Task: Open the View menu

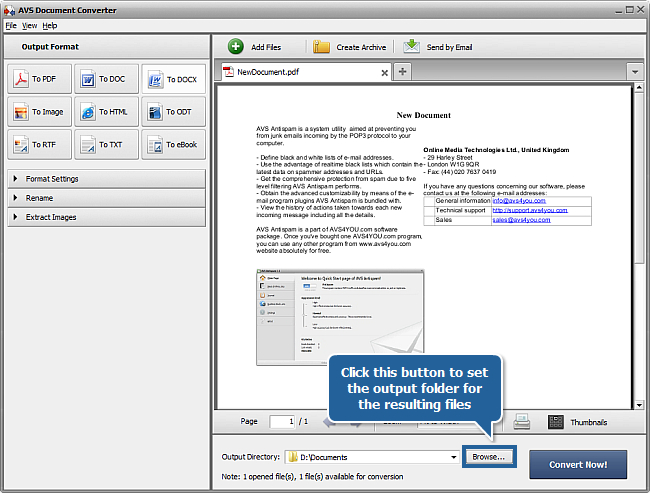Action: click(x=29, y=26)
